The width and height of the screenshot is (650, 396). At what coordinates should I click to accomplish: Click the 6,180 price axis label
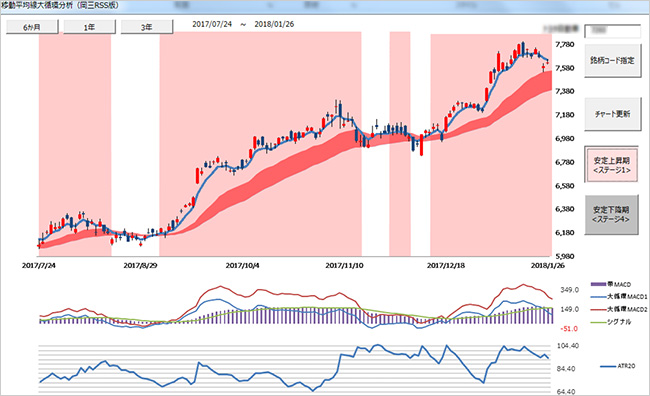[565, 233]
